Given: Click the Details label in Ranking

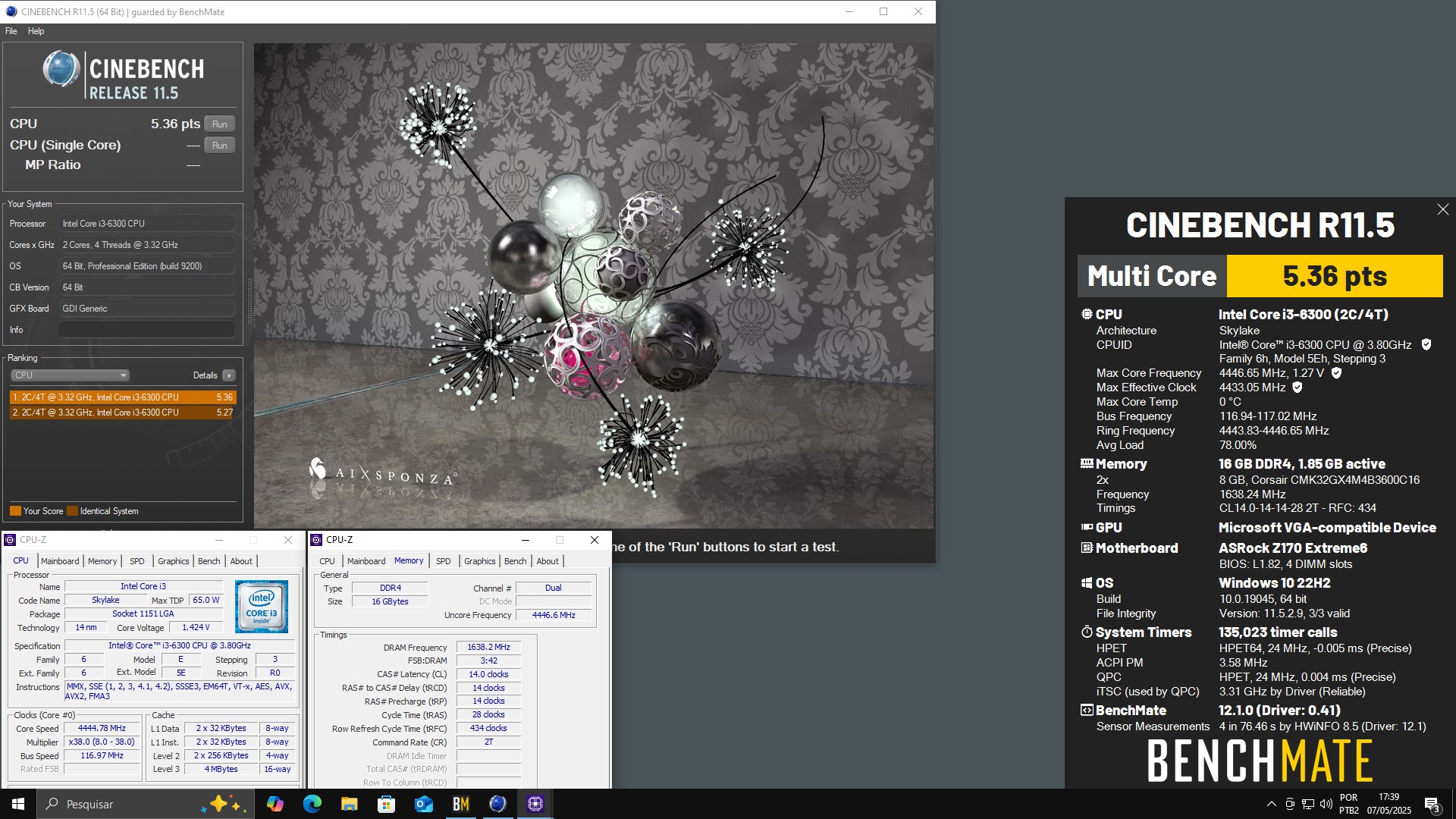Looking at the screenshot, I should [x=205, y=375].
